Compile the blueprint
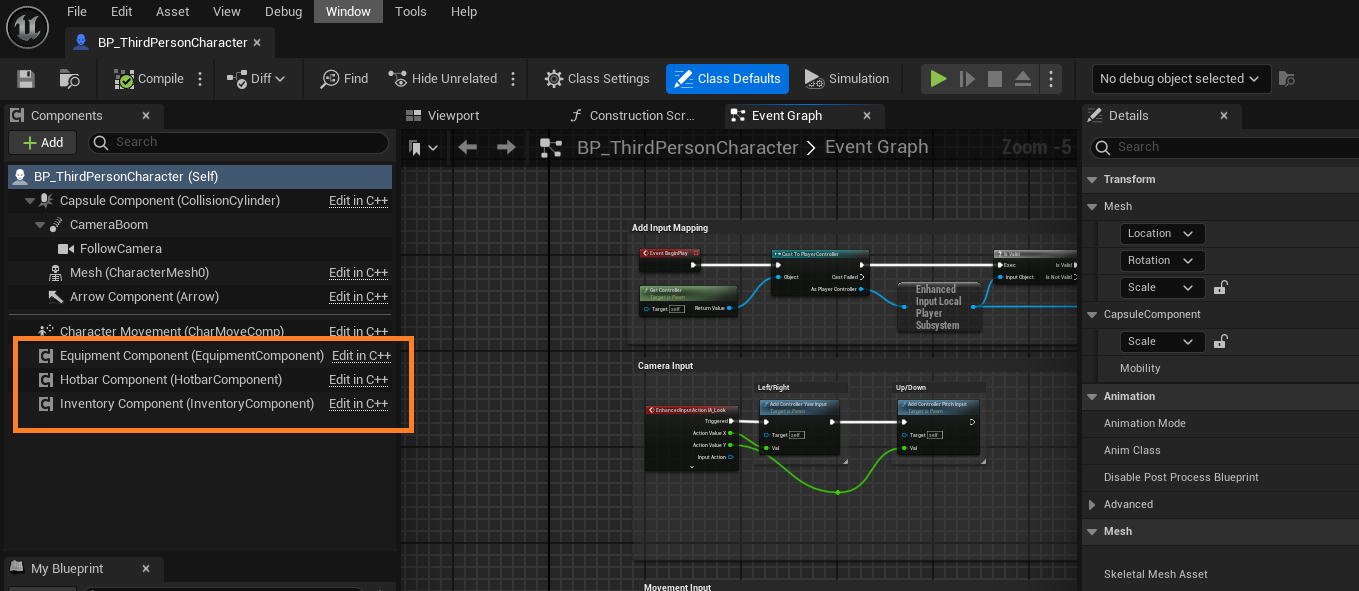 (x=149, y=79)
